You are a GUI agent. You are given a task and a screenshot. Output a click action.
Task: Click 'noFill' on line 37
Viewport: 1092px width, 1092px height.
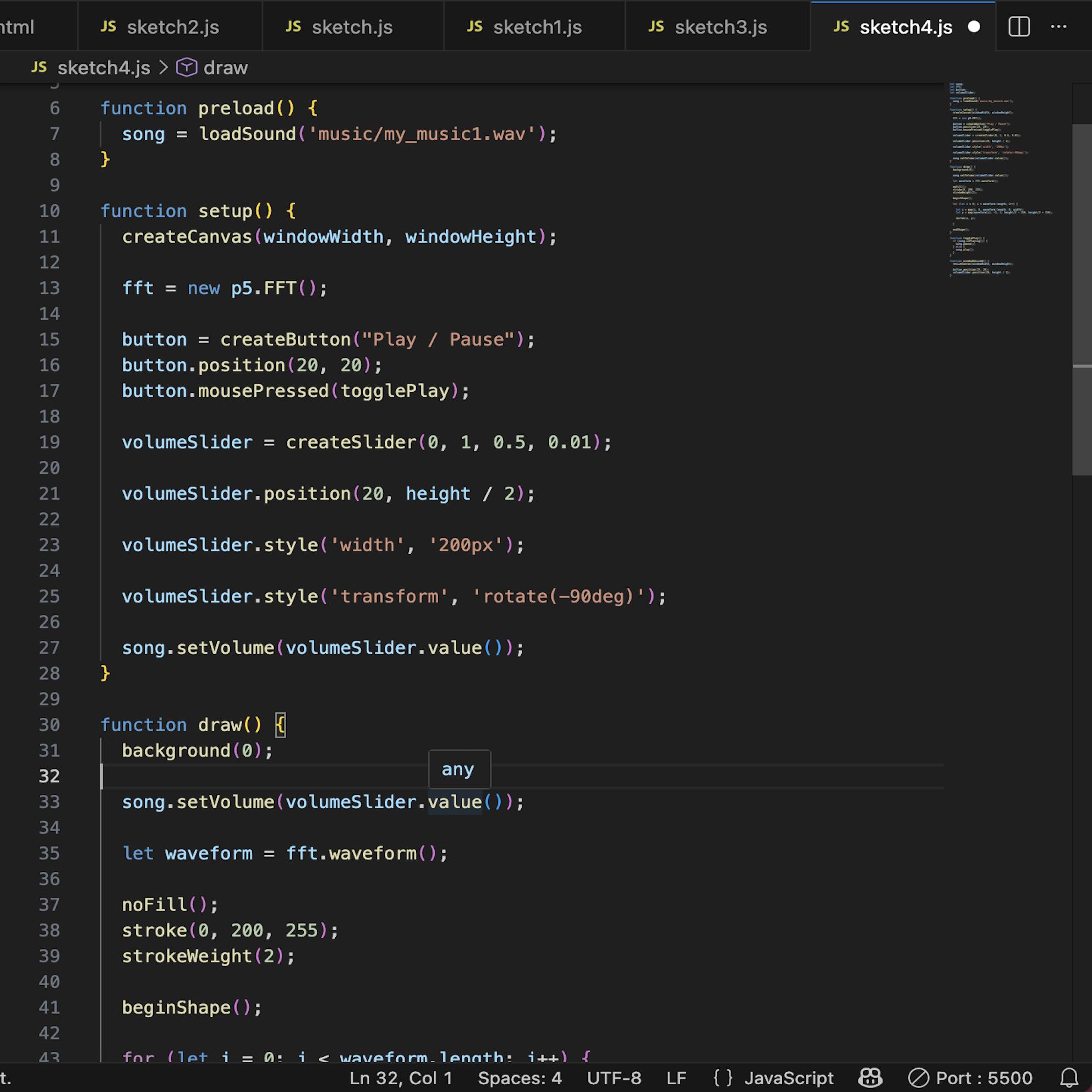pos(154,904)
